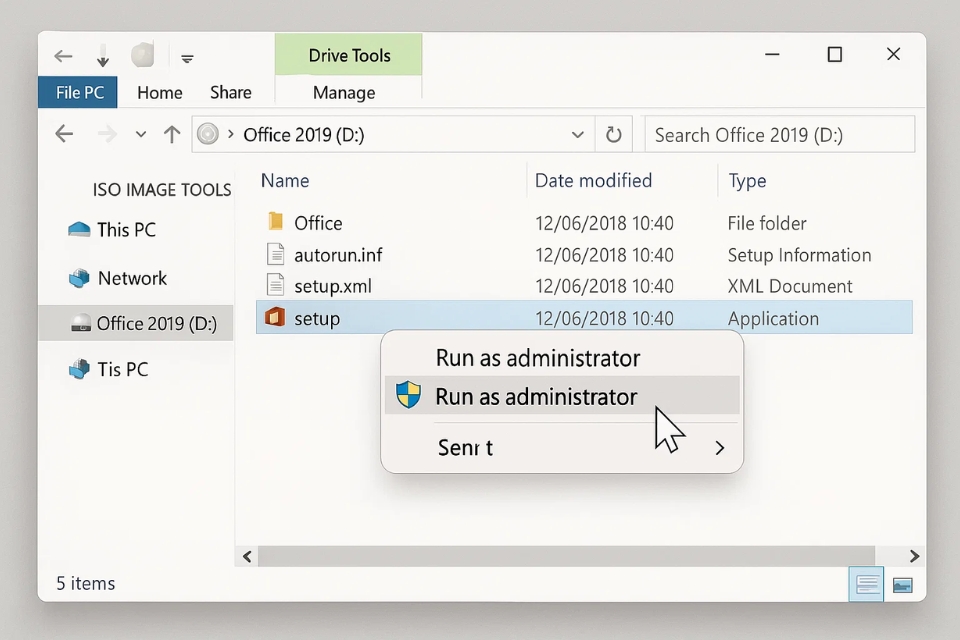
Task: Open the Senr t submenu entry
Action: [561, 448]
